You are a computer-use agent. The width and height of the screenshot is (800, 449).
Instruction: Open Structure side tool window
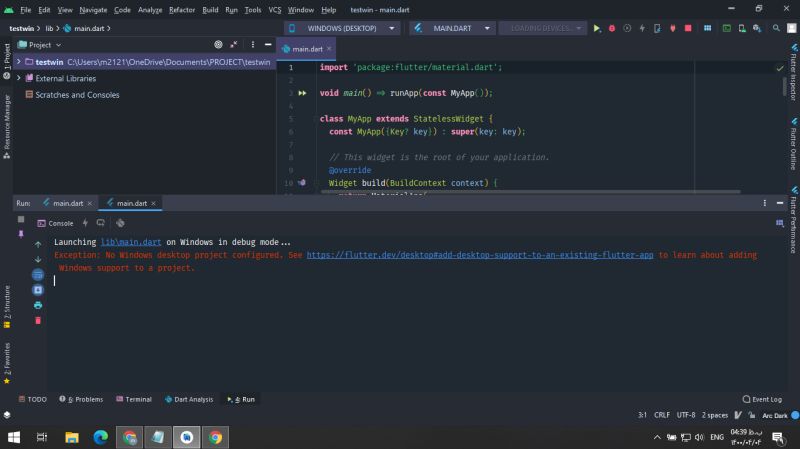[x=7, y=307]
